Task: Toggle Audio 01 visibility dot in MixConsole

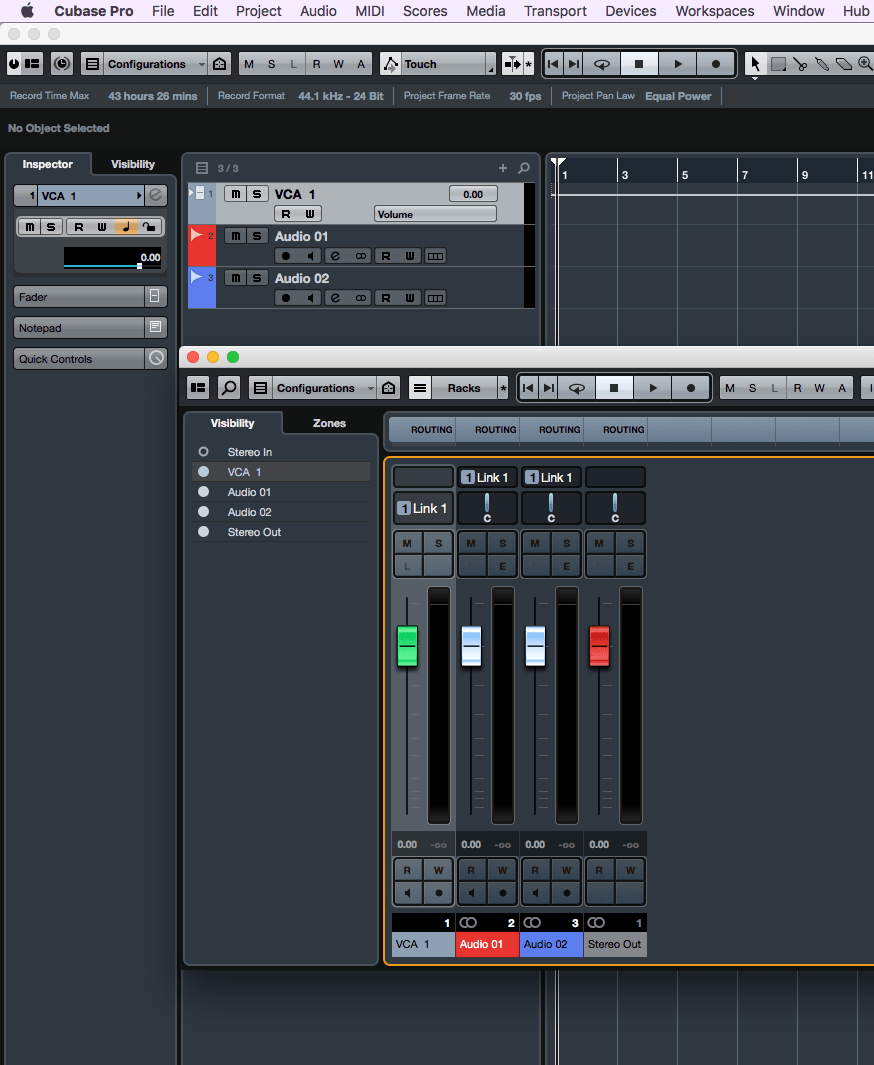Action: tap(203, 492)
